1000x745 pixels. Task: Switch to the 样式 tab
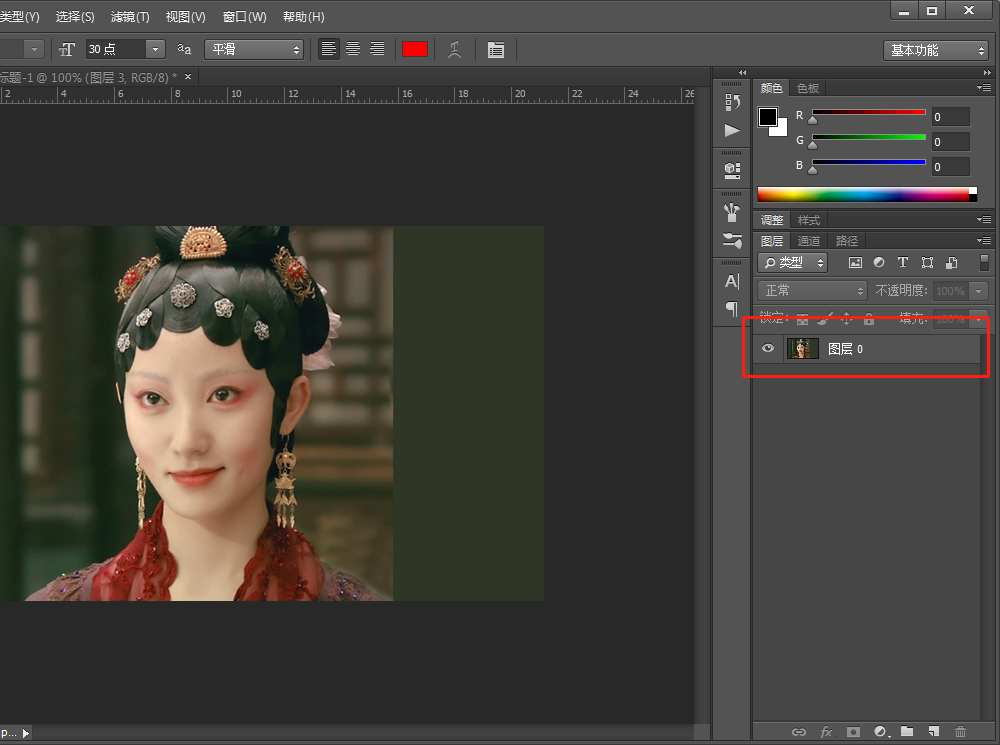click(809, 220)
